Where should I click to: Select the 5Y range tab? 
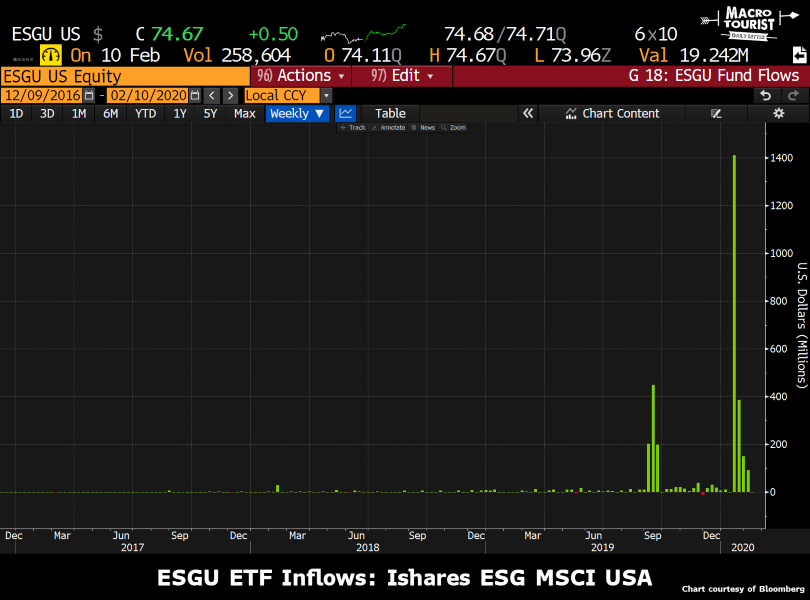210,113
